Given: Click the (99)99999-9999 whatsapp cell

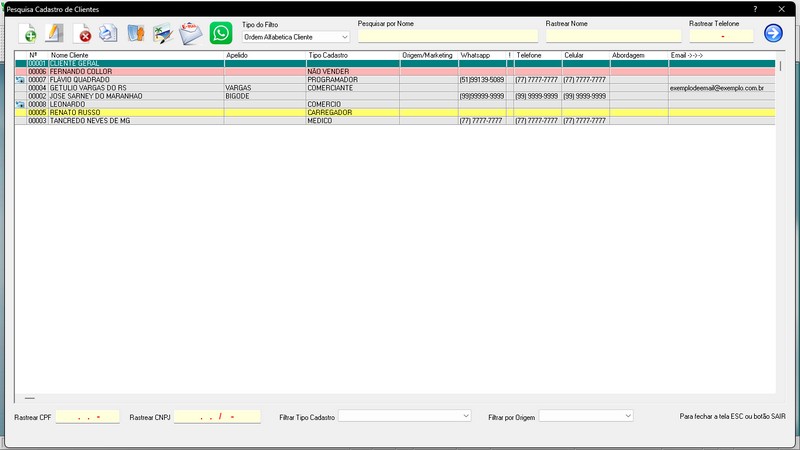Looking at the screenshot, I should [x=482, y=96].
